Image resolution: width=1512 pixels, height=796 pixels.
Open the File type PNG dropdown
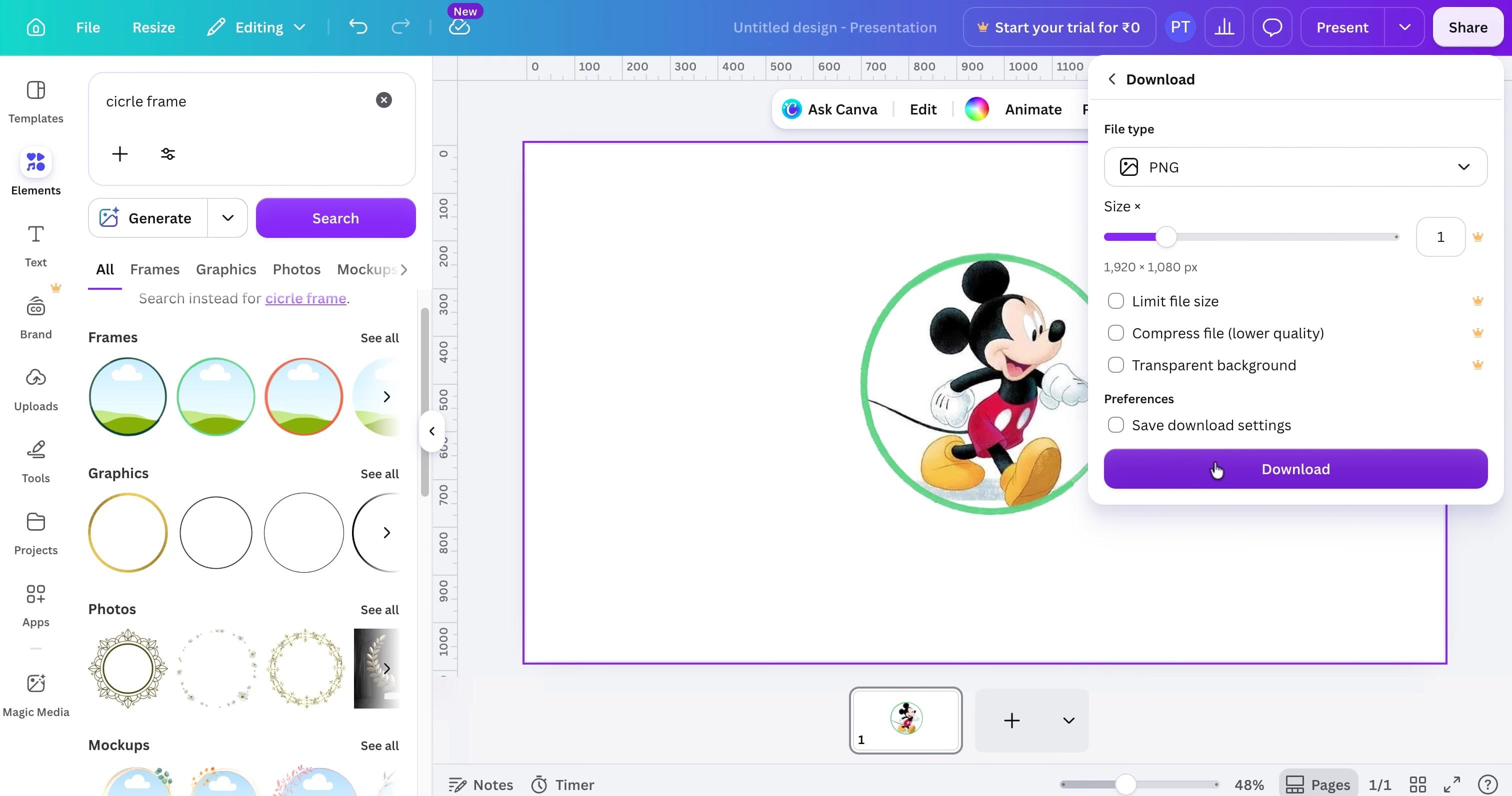coord(1295,167)
